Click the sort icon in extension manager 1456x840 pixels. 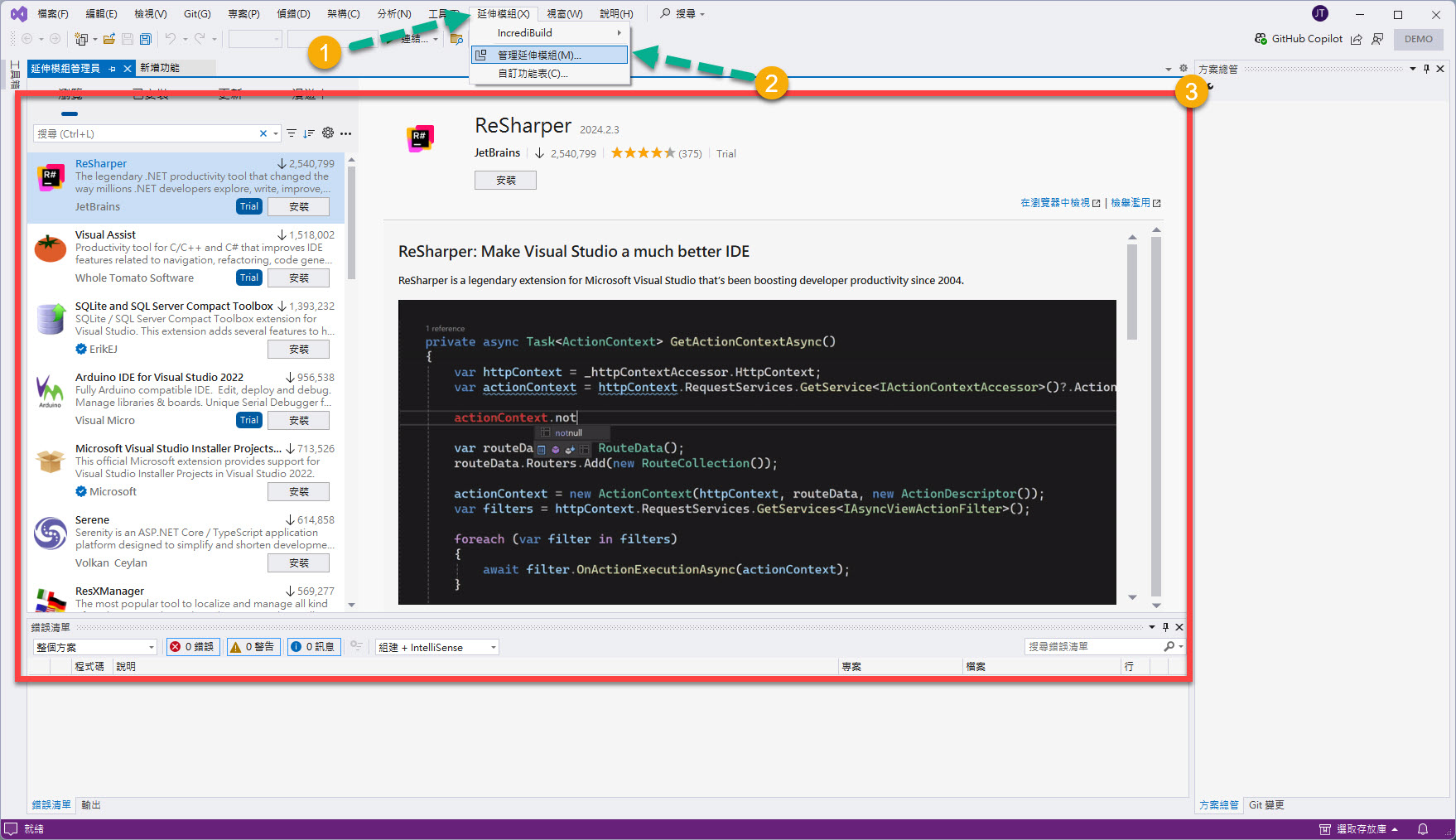tap(309, 133)
